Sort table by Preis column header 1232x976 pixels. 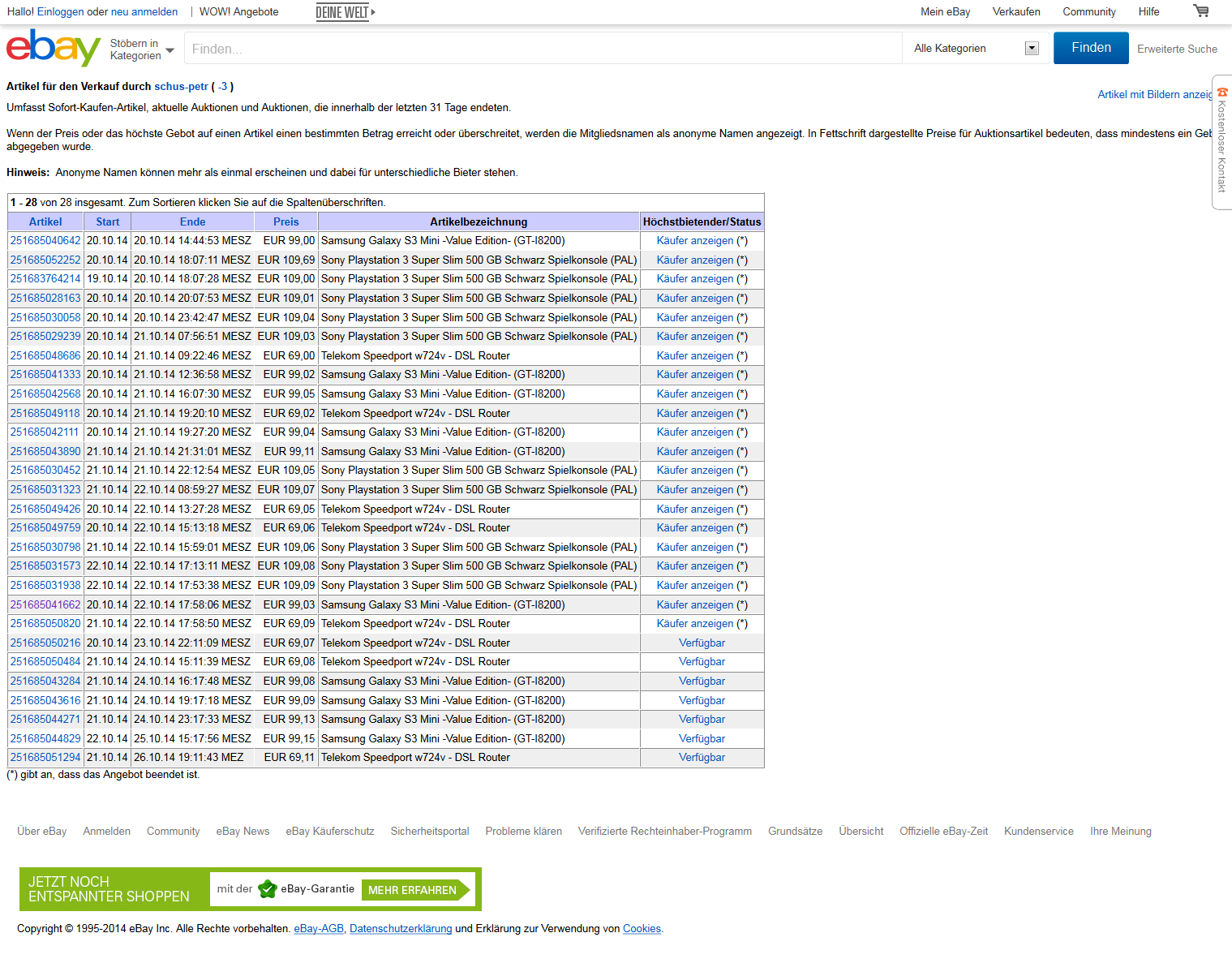(285, 222)
